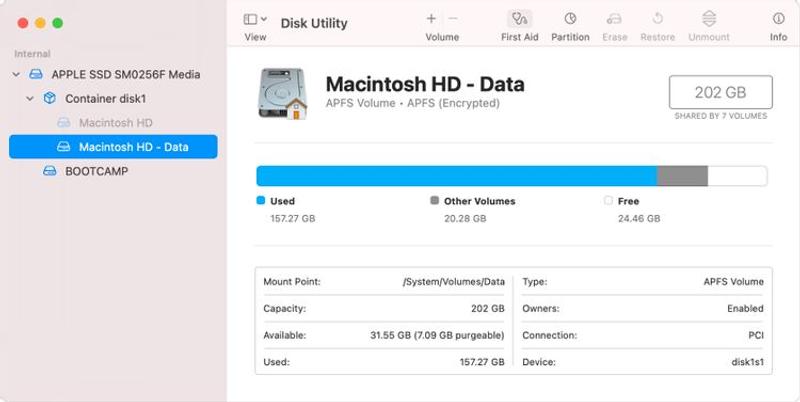Select Macintosh HD - Data volume row
The height and width of the screenshot is (402, 800).
(x=113, y=147)
